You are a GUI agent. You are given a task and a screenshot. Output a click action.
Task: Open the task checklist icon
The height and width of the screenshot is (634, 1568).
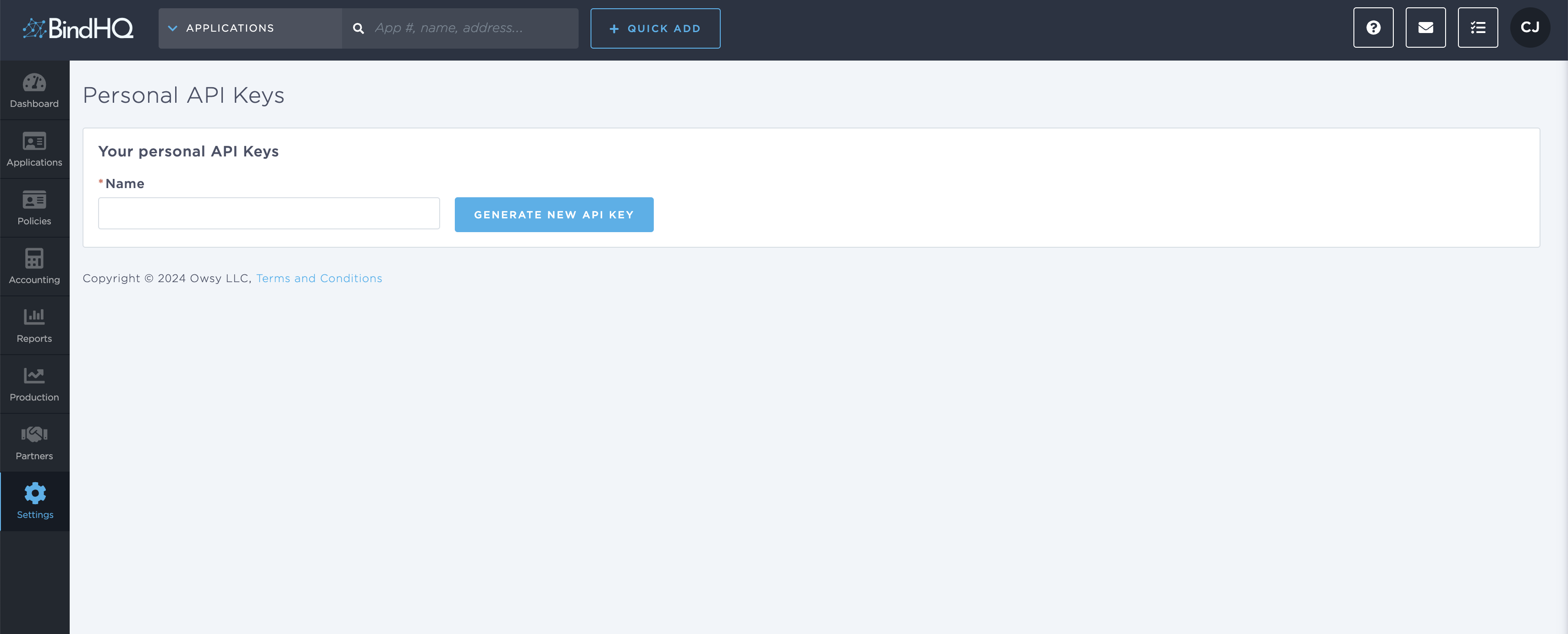click(x=1478, y=28)
